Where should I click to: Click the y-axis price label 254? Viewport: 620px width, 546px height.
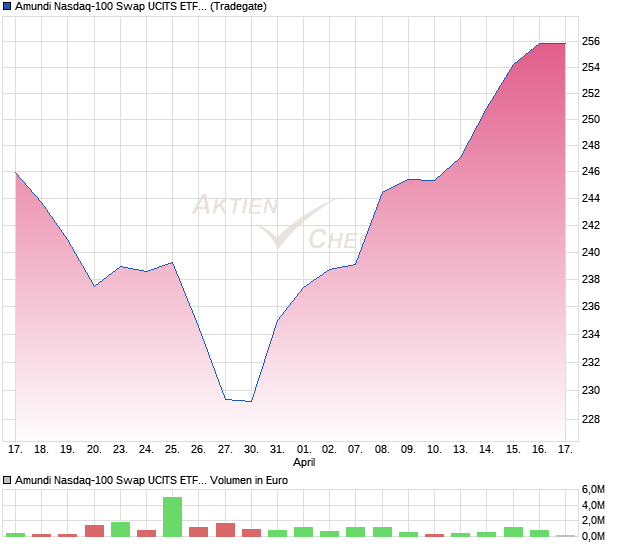591,67
